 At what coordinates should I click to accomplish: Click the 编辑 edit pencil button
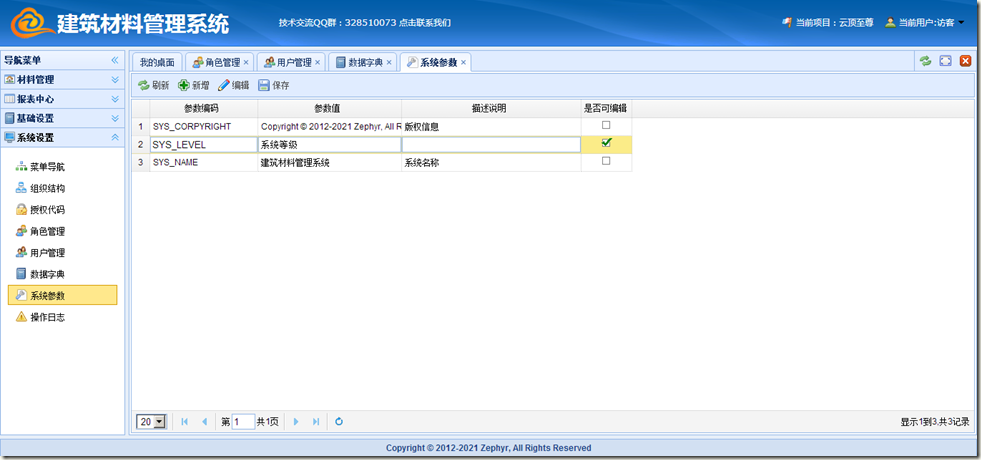[234, 86]
